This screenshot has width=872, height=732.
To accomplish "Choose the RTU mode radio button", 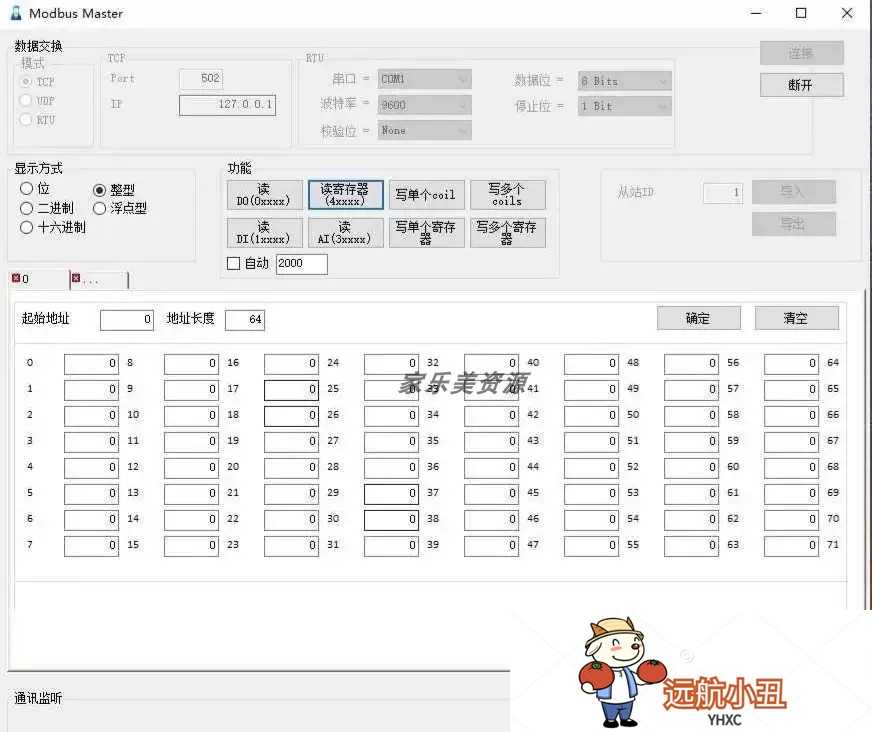I will coord(26,119).
